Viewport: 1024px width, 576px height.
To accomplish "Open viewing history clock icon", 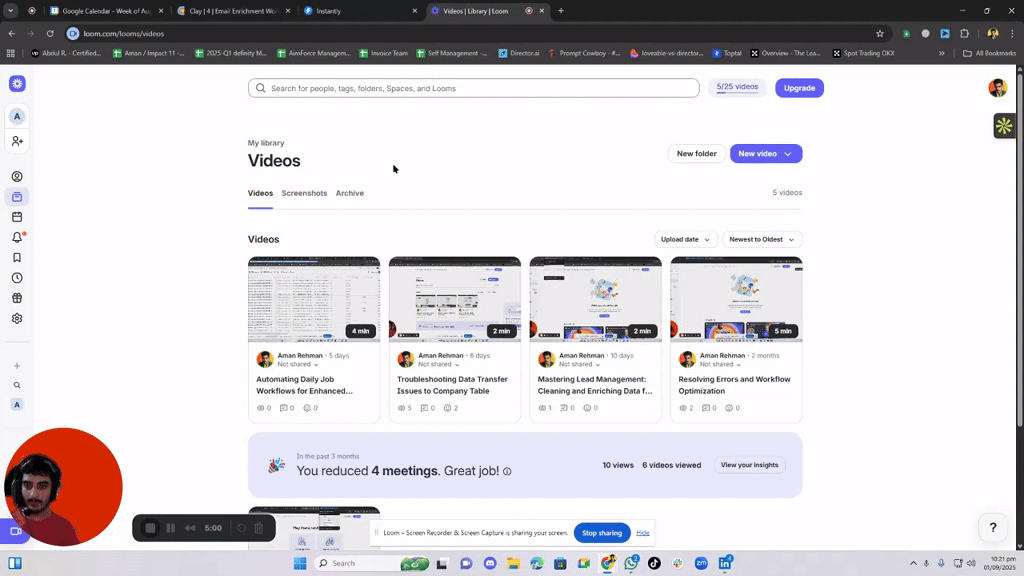I will pyautogui.click(x=16, y=277).
